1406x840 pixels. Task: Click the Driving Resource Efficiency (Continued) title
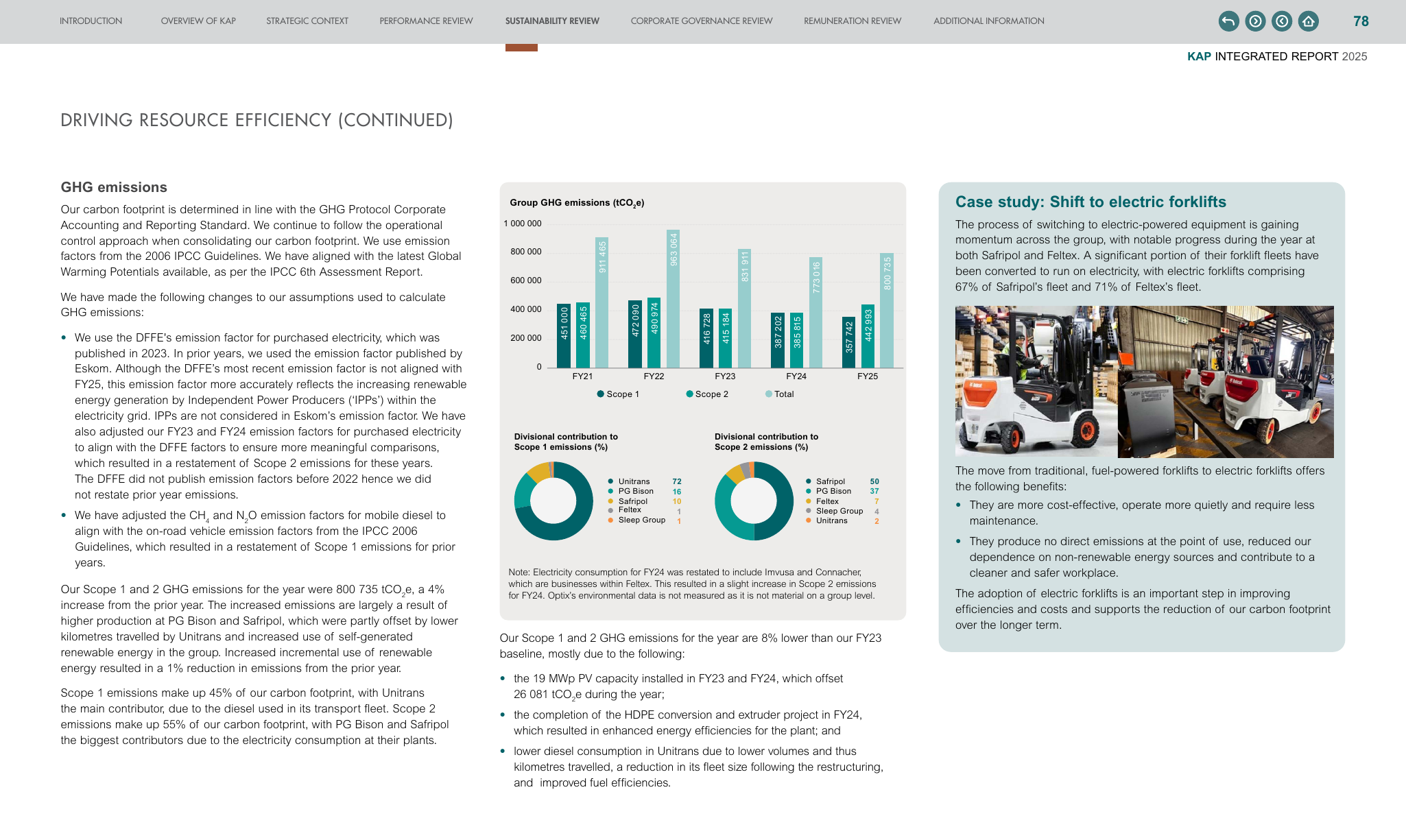257,120
